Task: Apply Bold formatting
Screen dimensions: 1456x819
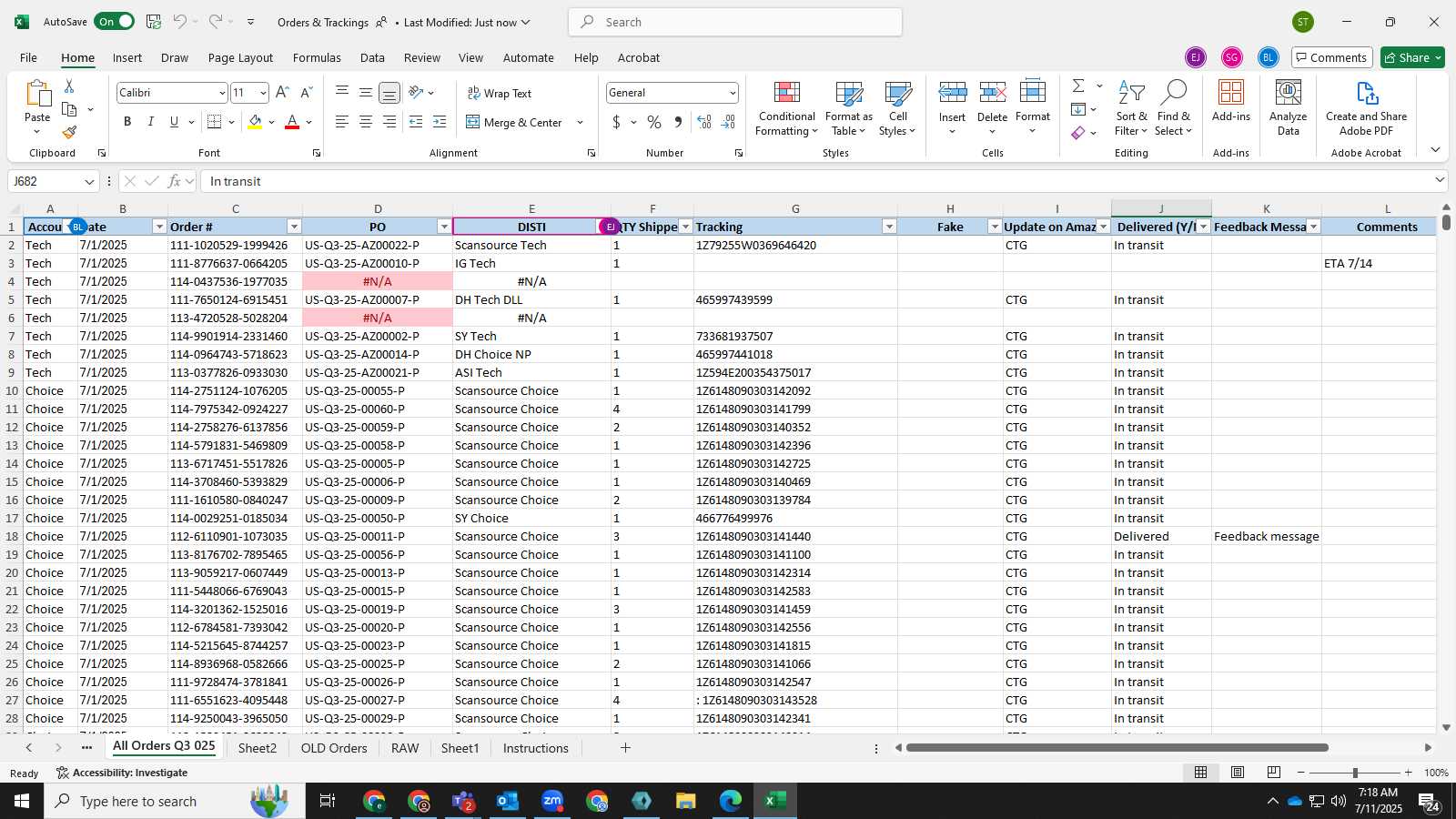Action: [127, 122]
